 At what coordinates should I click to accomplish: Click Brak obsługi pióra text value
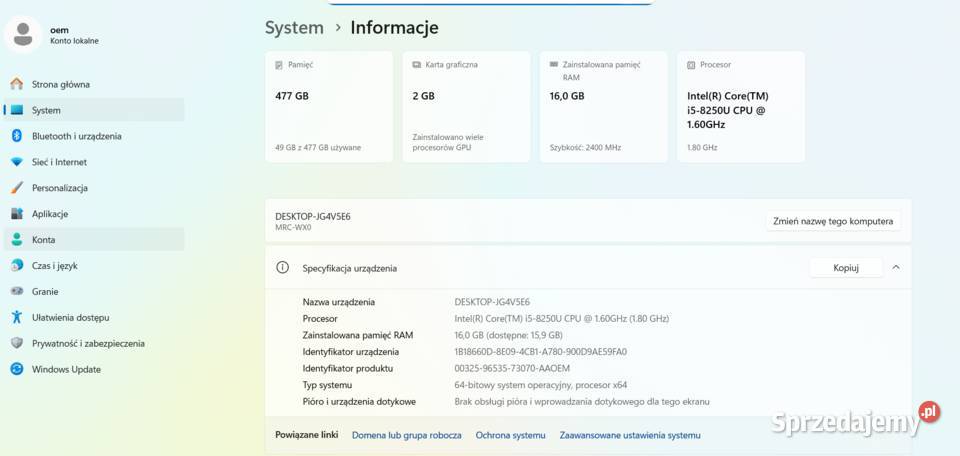[582, 402]
